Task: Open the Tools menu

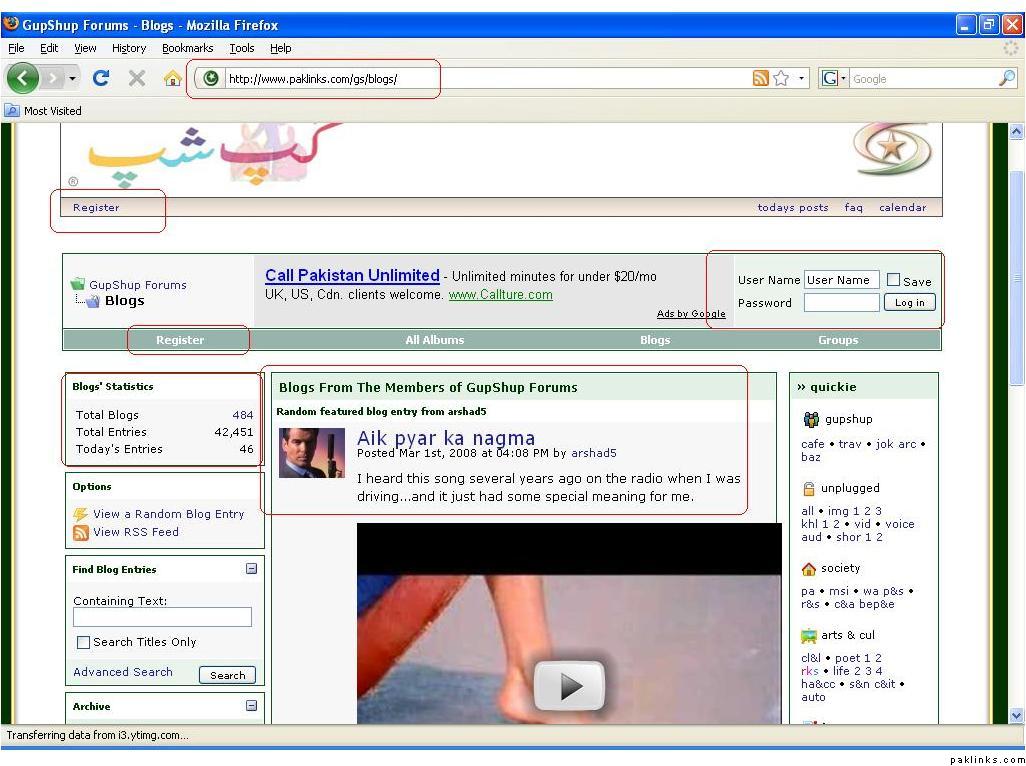Action: (x=241, y=48)
